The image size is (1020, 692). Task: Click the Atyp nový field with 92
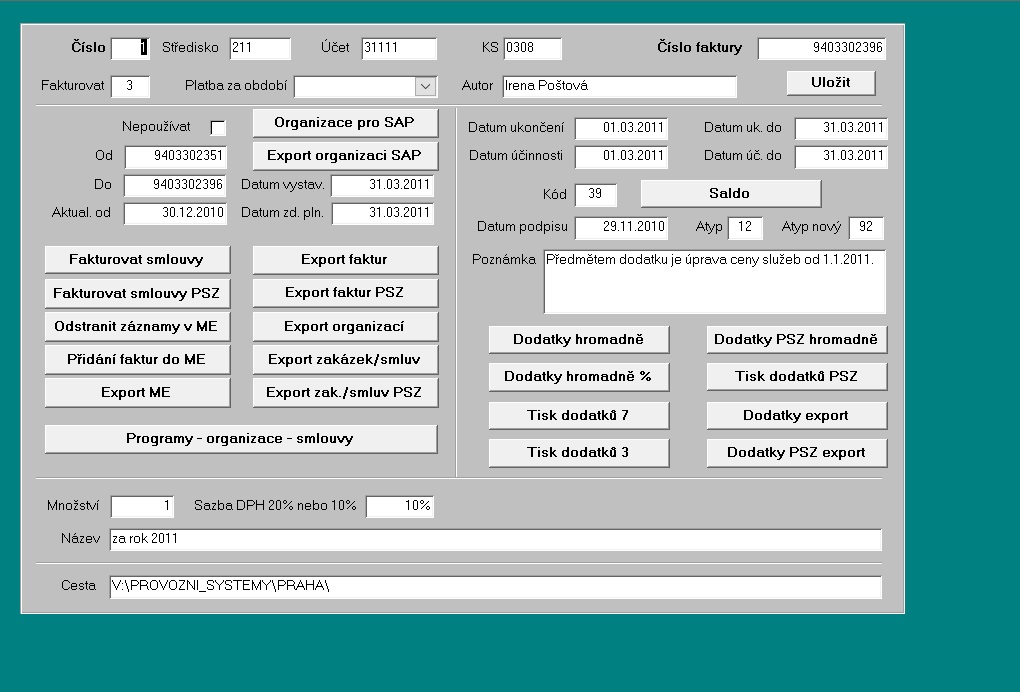[x=866, y=228]
